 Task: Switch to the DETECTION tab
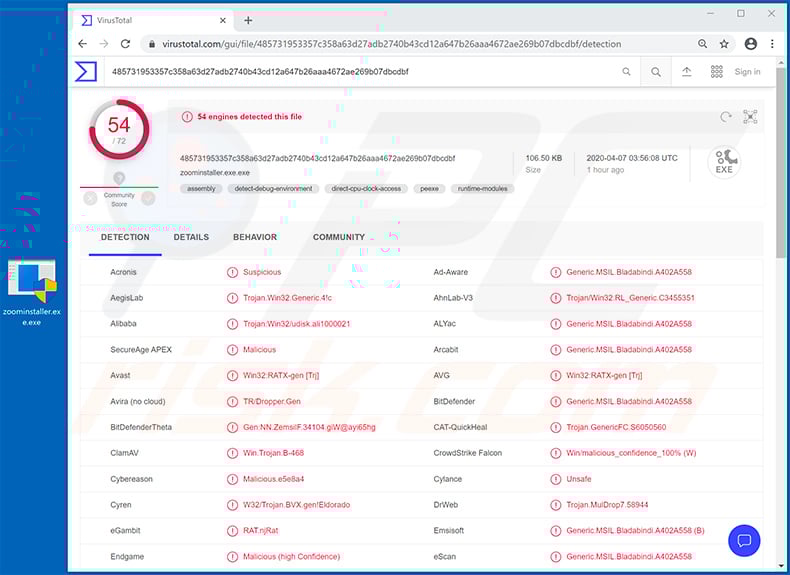coord(125,237)
